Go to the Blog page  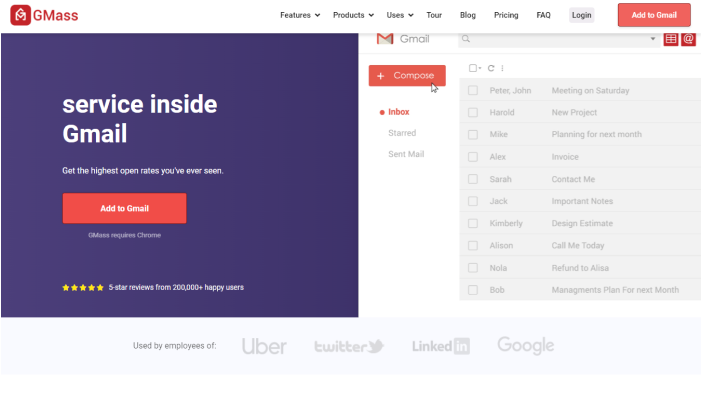pyautogui.click(x=468, y=15)
